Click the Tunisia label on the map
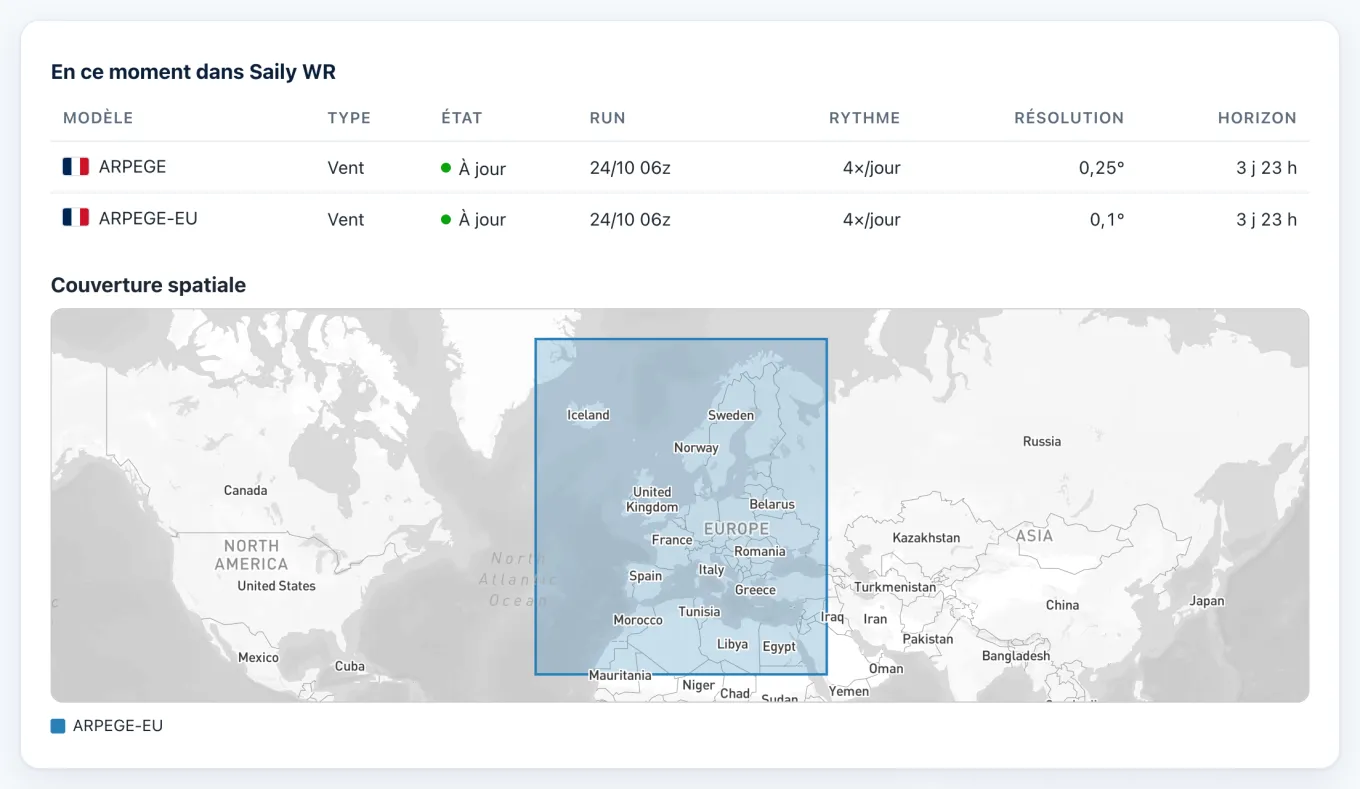 [699, 612]
